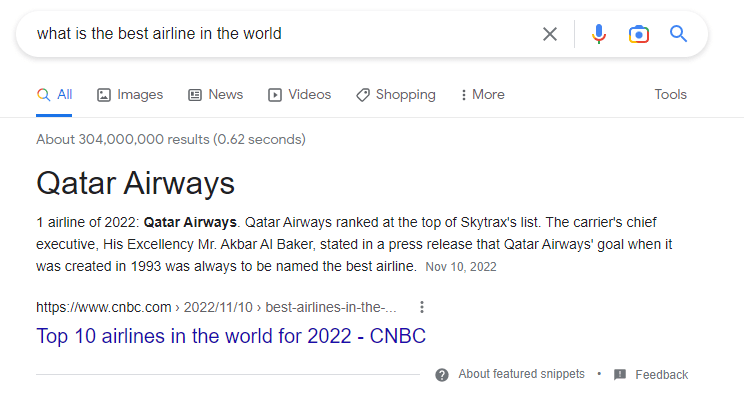Open search by image with the camera icon

coord(639,34)
